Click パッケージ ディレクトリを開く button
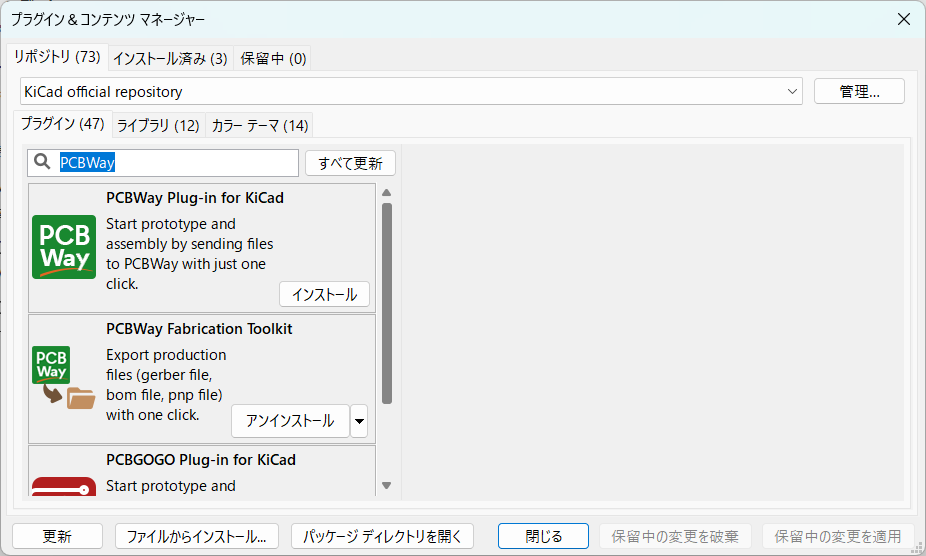The image size is (926, 556). coord(382,536)
